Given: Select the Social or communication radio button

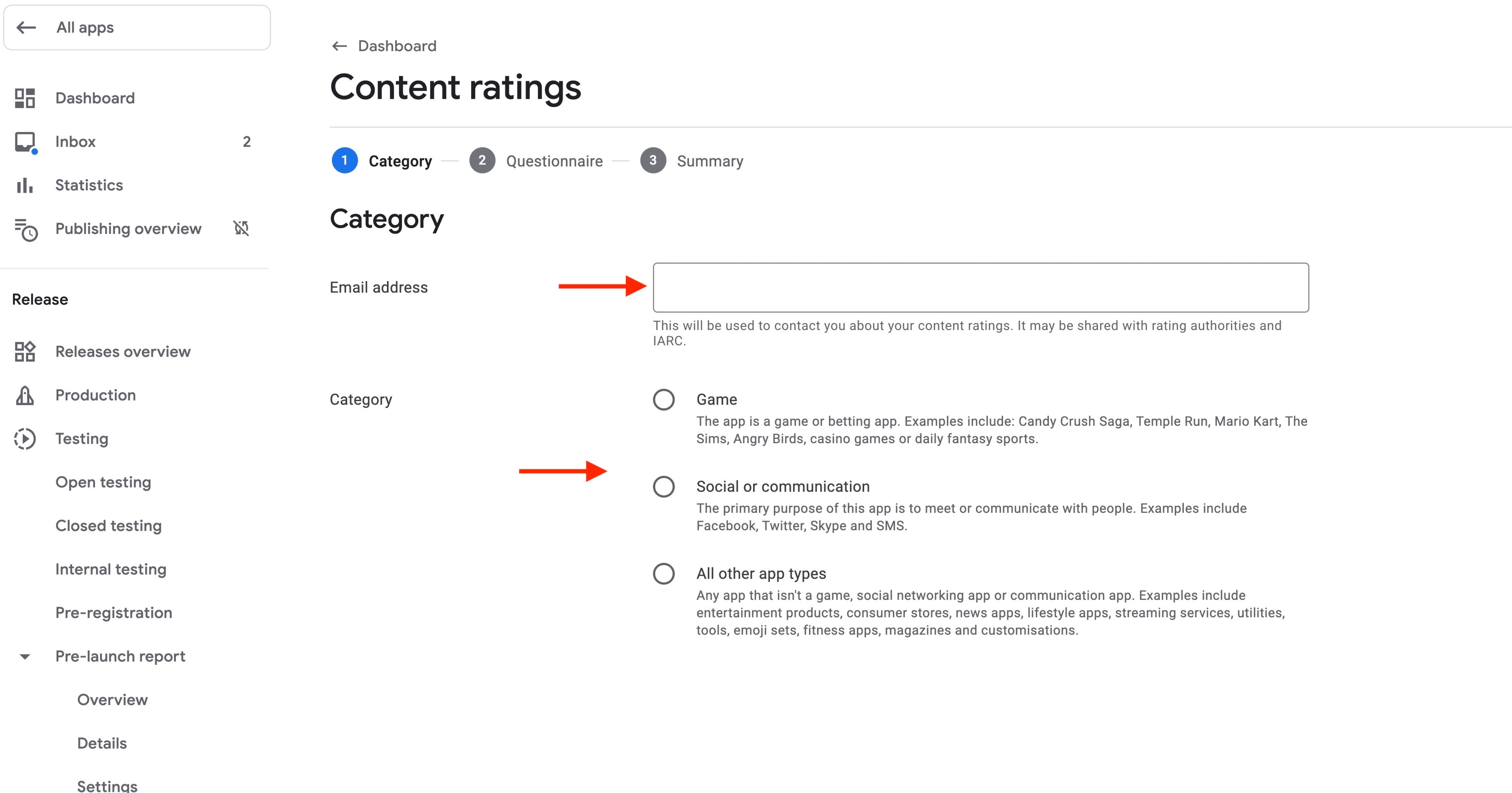Looking at the screenshot, I should (x=663, y=486).
